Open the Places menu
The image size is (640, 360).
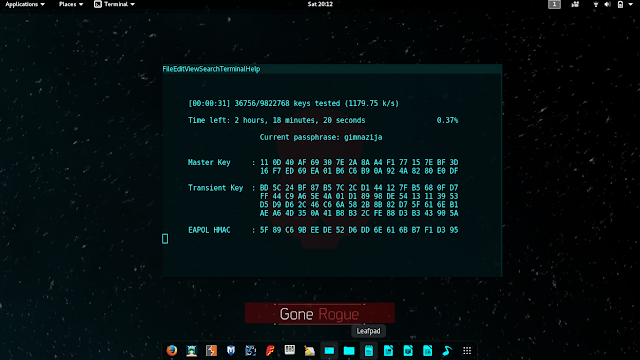pyautogui.click(x=71, y=4)
